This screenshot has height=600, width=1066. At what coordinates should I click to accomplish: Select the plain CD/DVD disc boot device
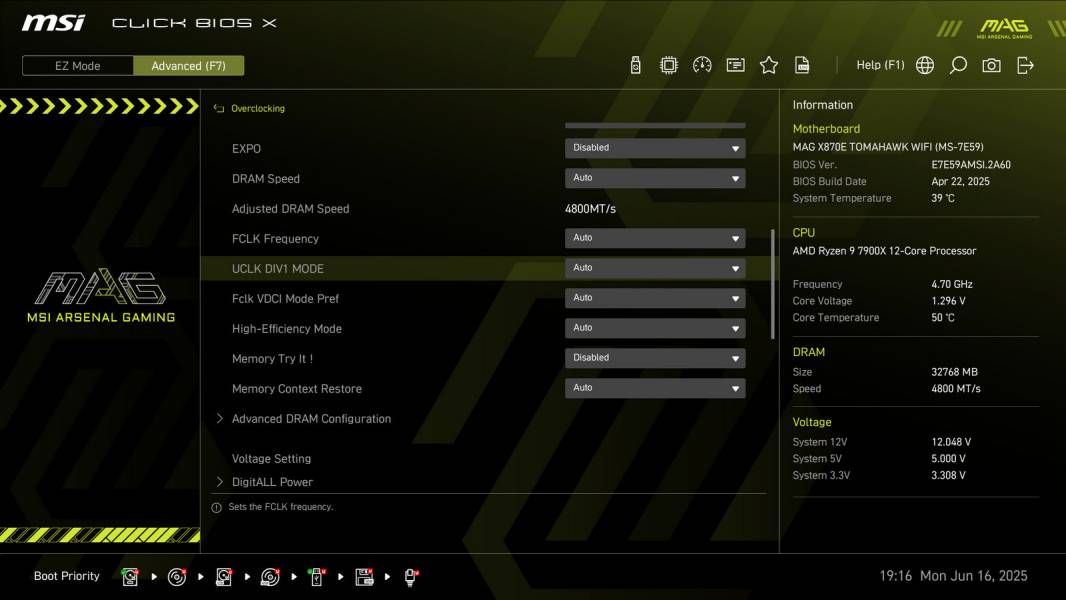177,577
